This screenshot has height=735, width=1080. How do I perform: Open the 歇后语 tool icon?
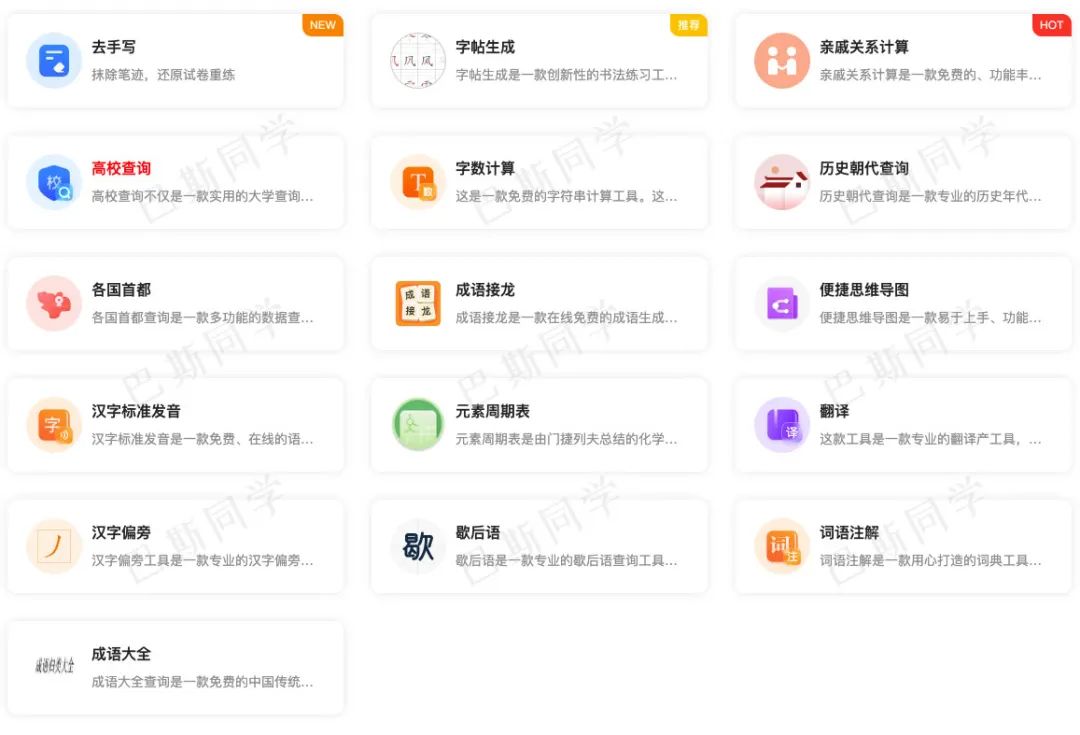coord(417,547)
